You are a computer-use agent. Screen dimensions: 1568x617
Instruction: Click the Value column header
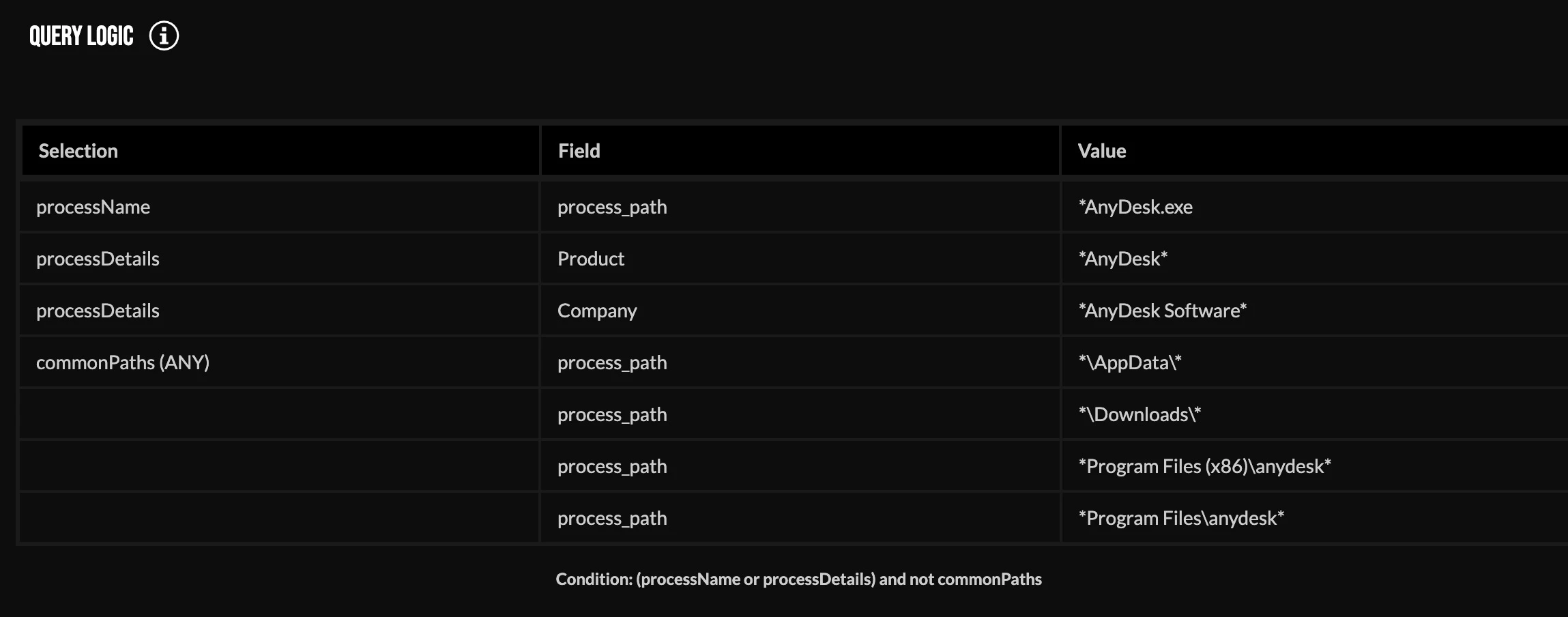1314,150
